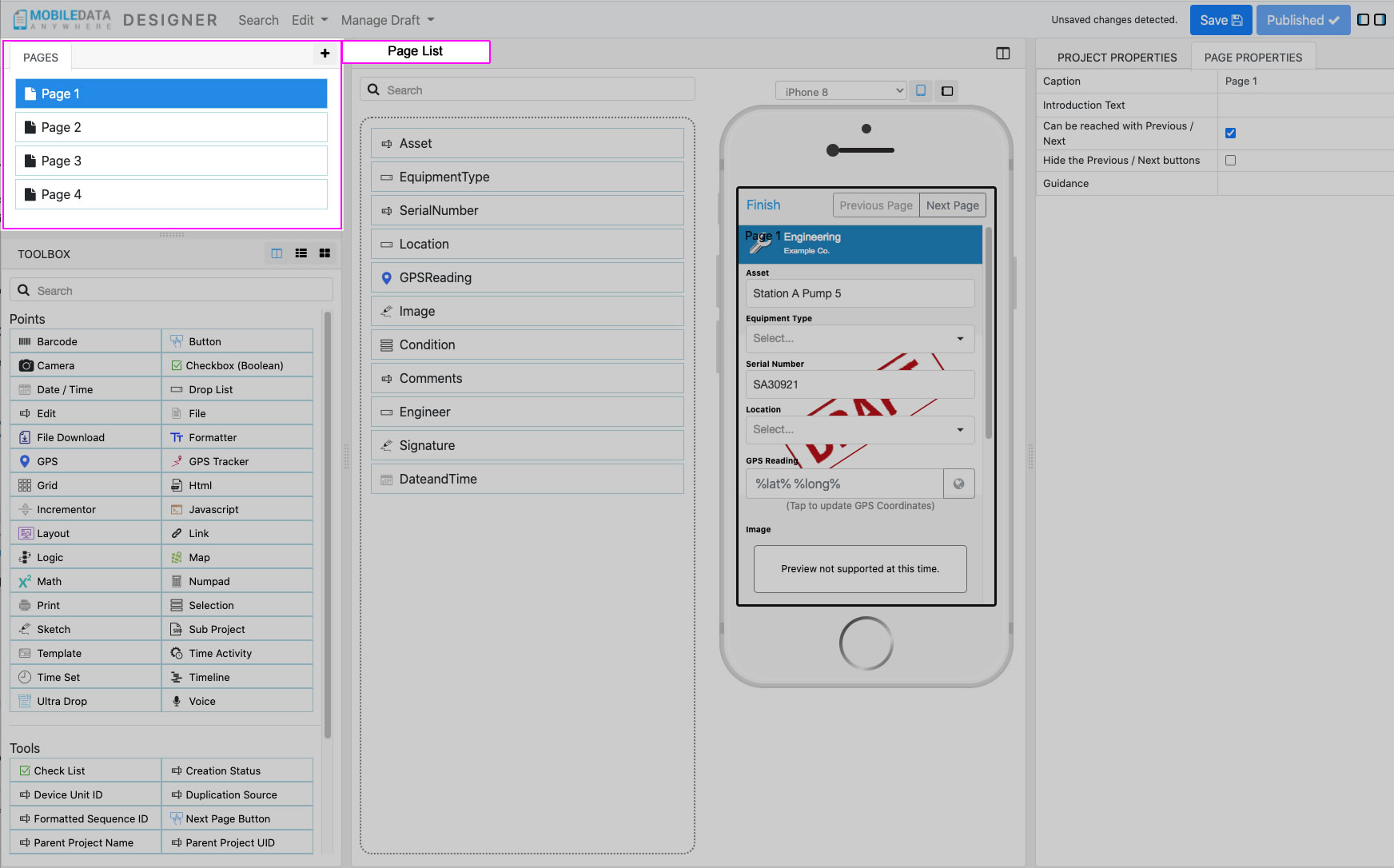Pick the Voice point tool
The image size is (1394, 868).
point(237,701)
